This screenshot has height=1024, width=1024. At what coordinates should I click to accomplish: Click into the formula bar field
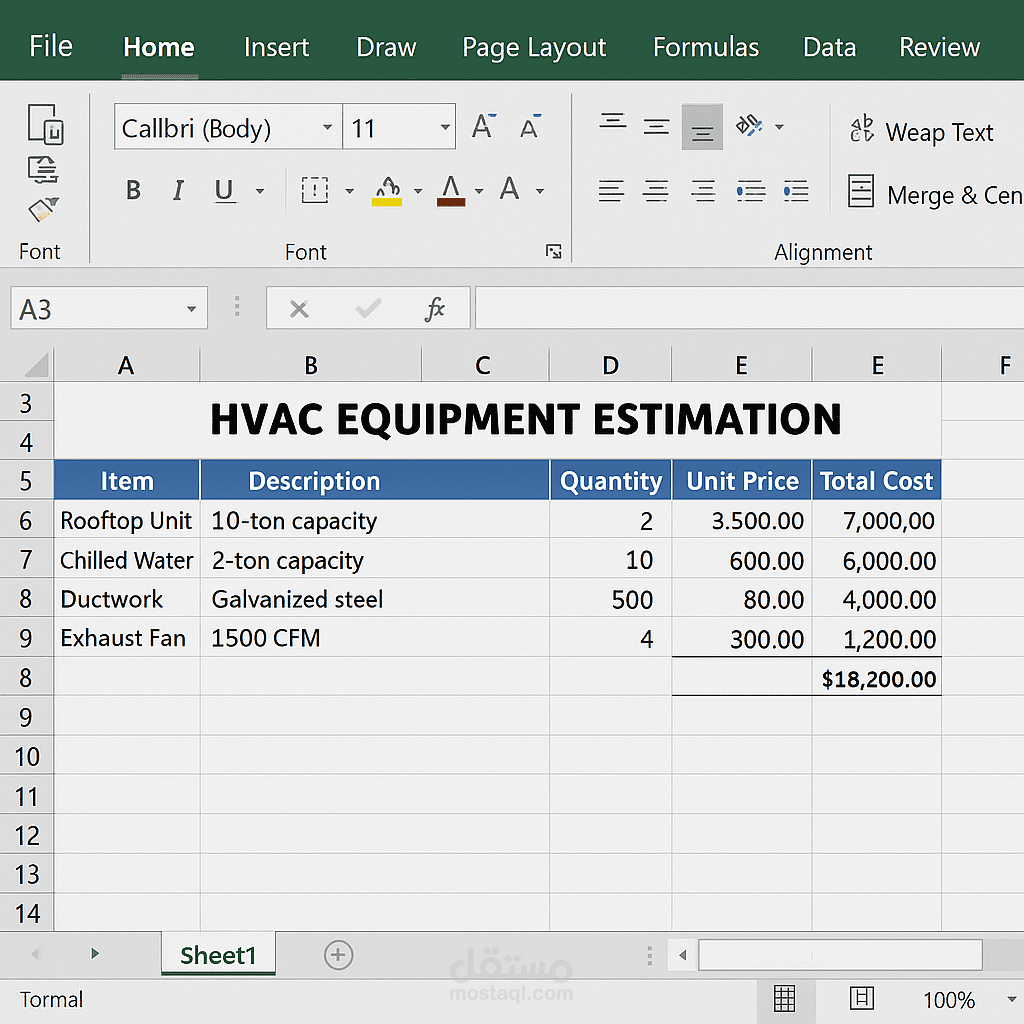tap(749, 308)
